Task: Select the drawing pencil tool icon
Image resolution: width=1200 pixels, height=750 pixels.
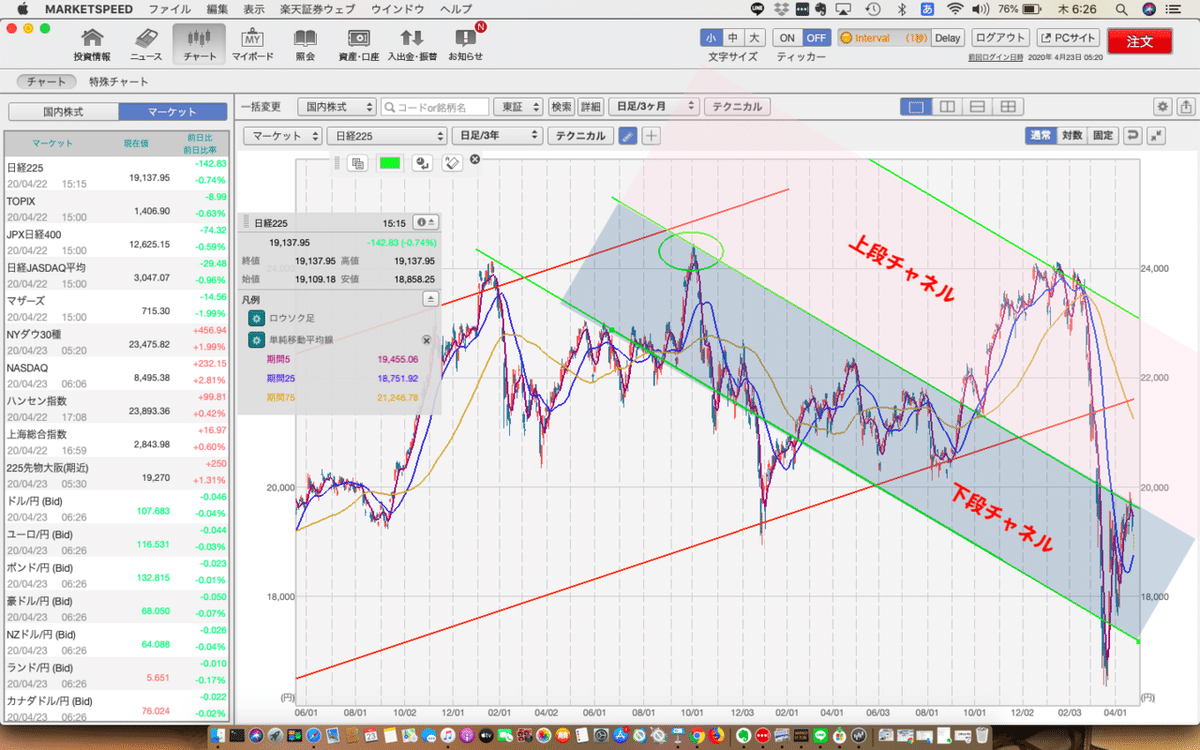Action: tap(627, 136)
